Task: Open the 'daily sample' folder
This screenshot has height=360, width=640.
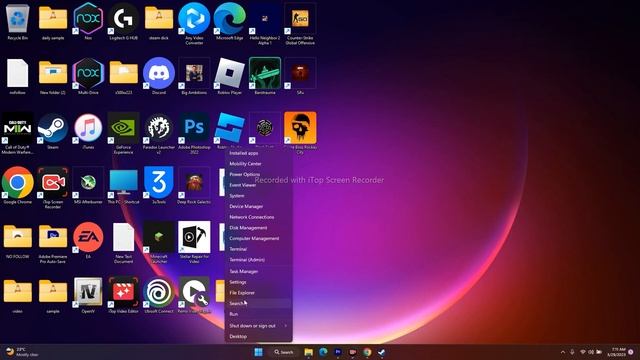Action: click(x=53, y=22)
